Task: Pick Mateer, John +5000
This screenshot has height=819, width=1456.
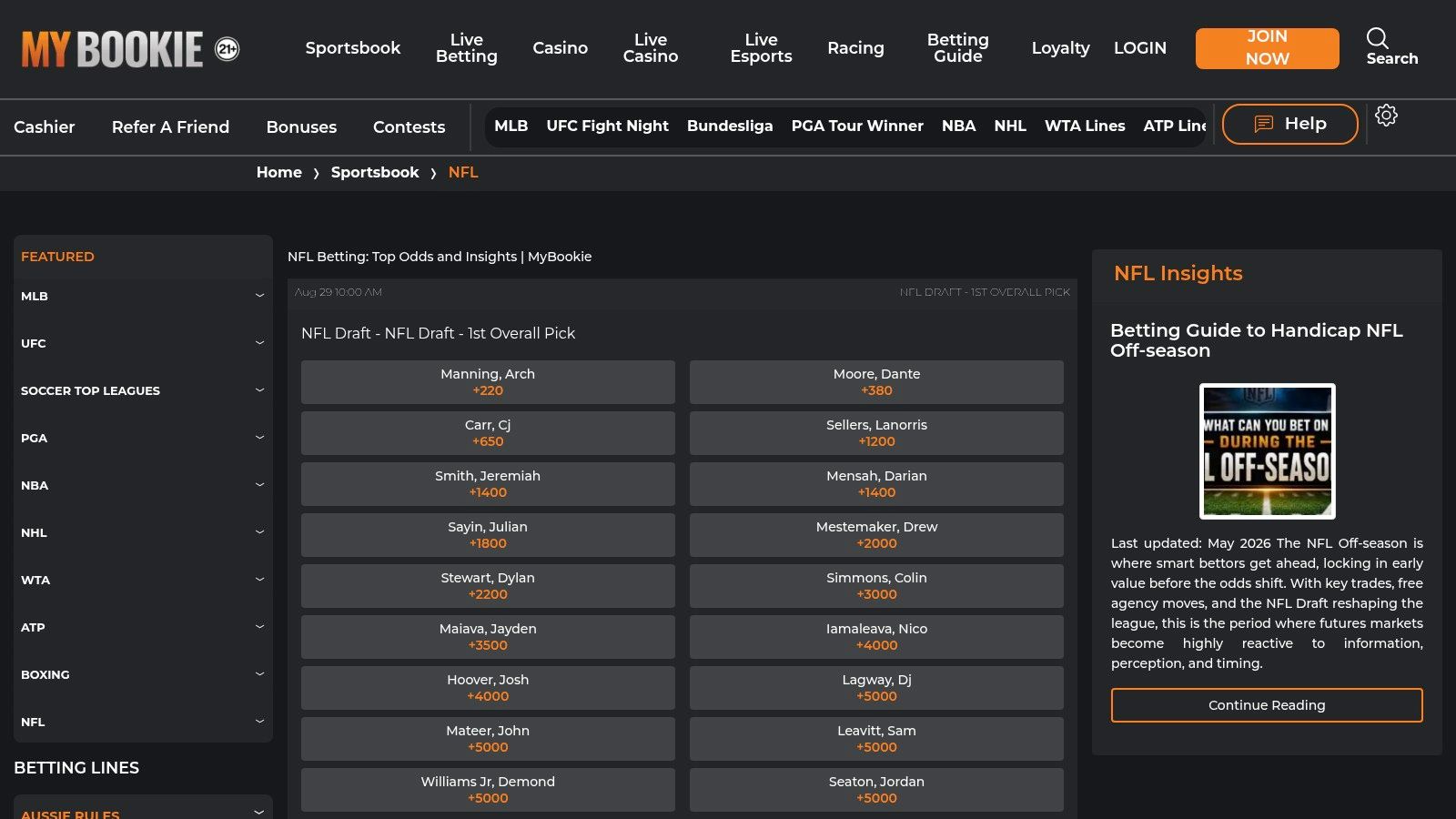Action: click(488, 739)
